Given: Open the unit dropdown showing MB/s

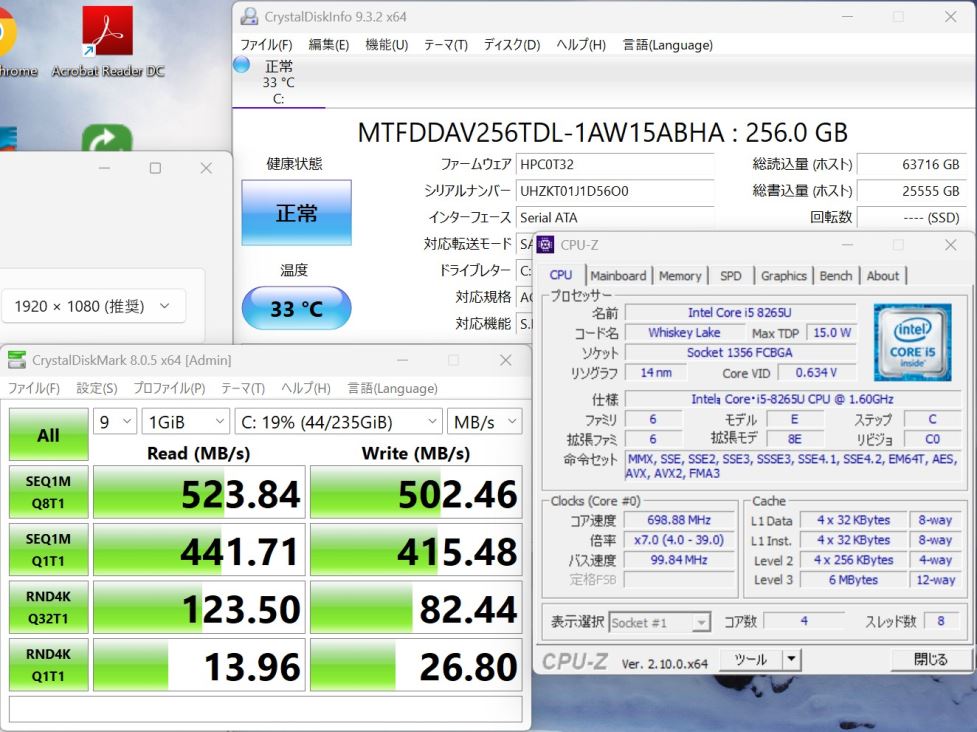Looking at the screenshot, I should click(x=485, y=422).
